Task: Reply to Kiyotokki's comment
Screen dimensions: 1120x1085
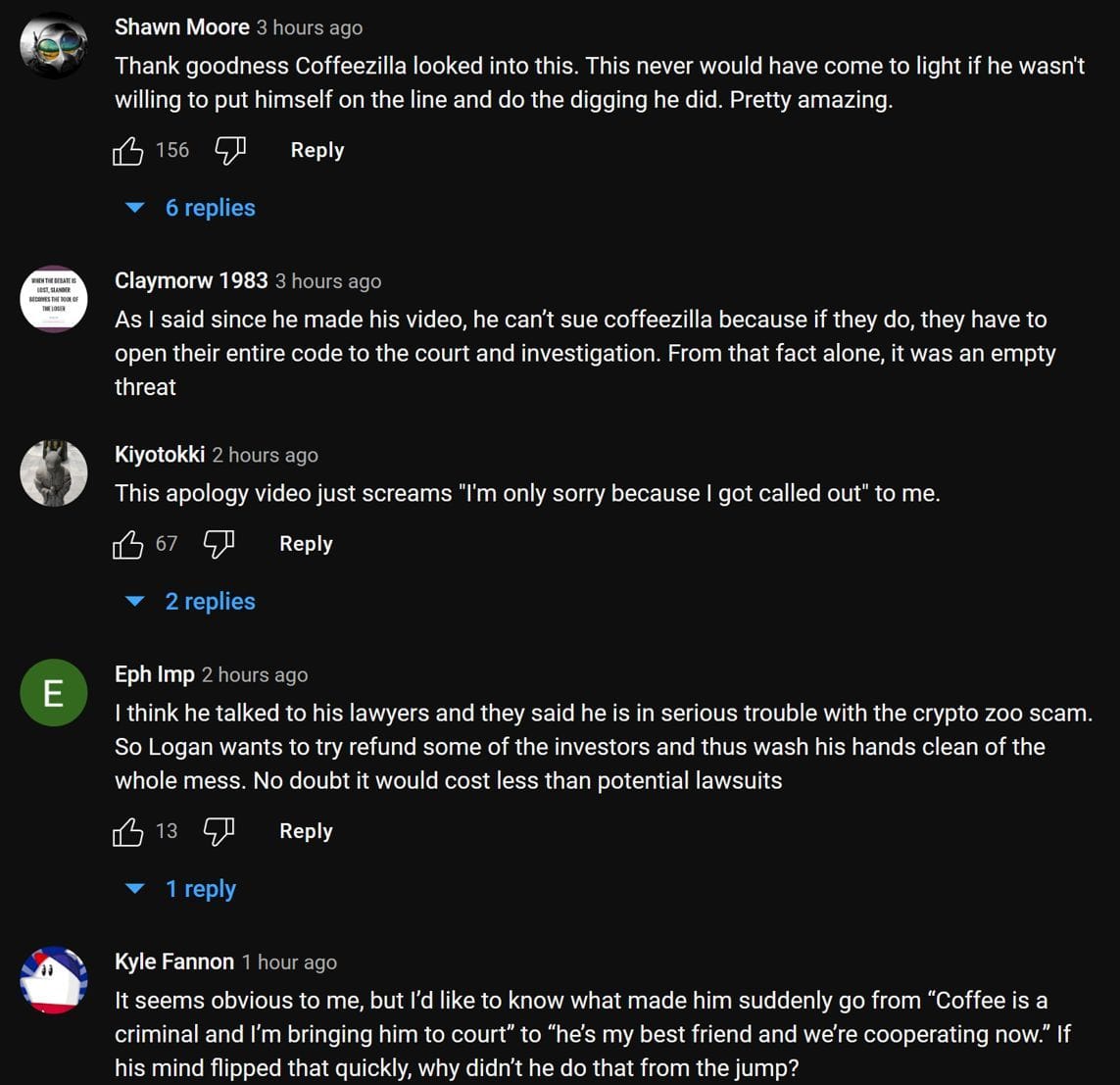Action: pyautogui.click(x=305, y=544)
